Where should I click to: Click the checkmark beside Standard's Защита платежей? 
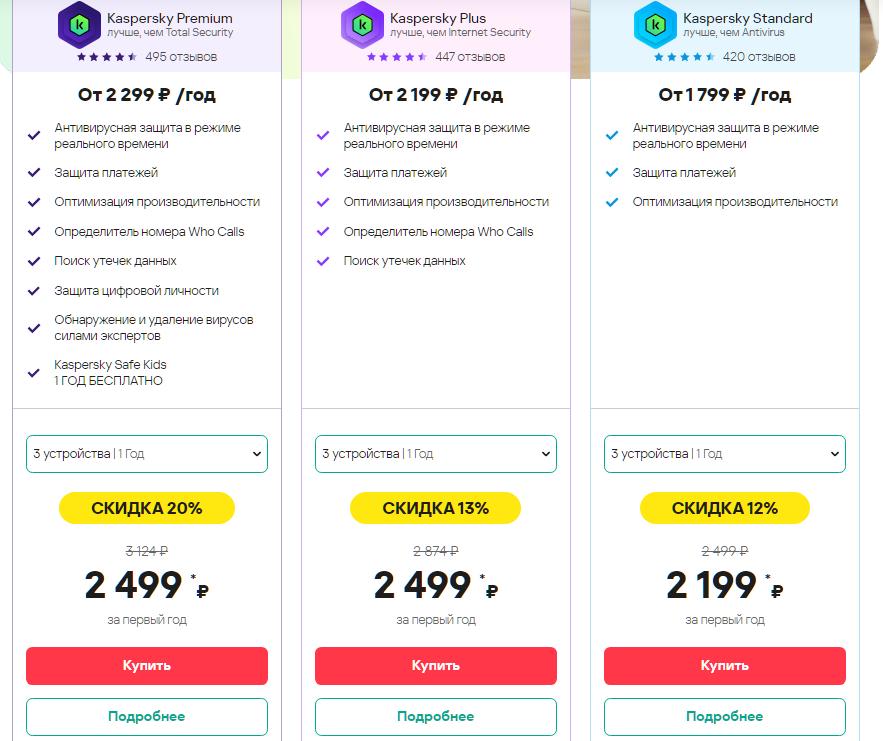[612, 173]
